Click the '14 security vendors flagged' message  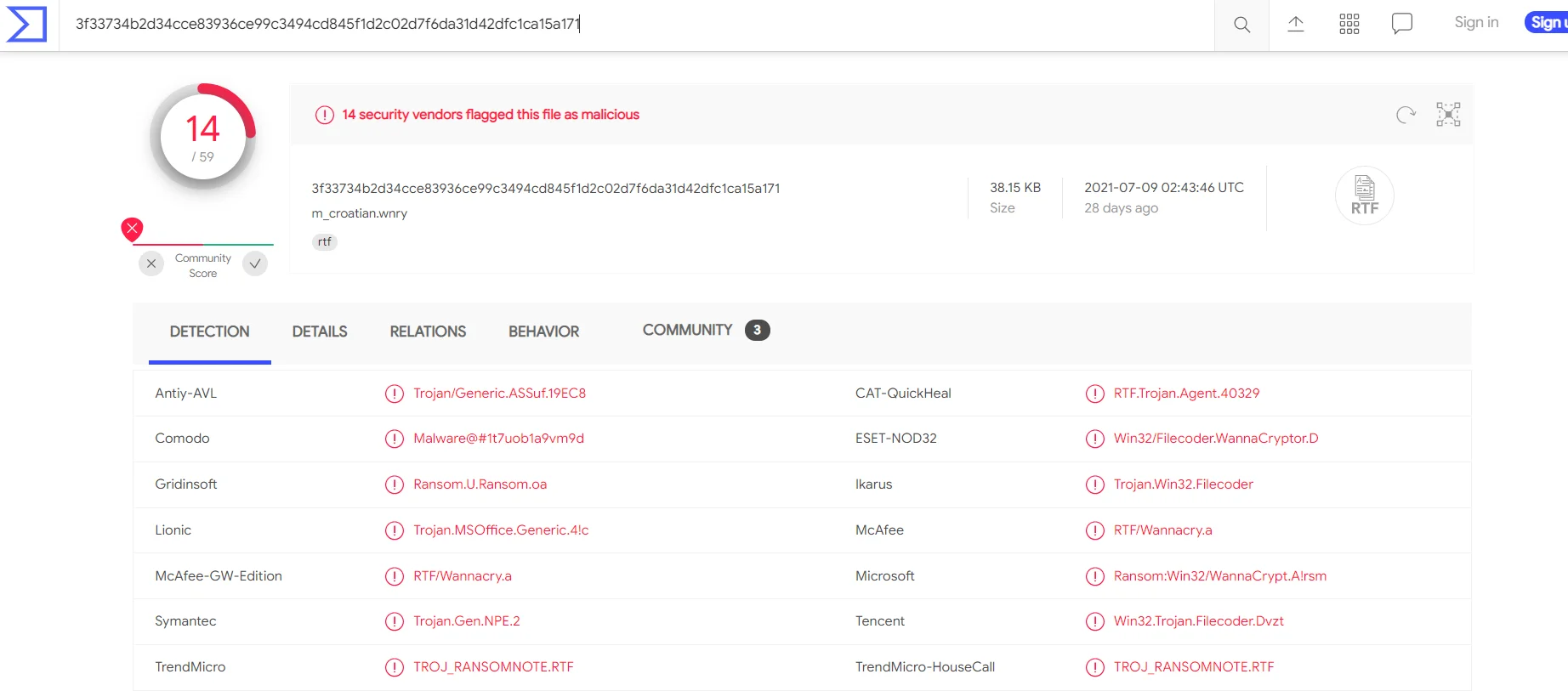[491, 115]
